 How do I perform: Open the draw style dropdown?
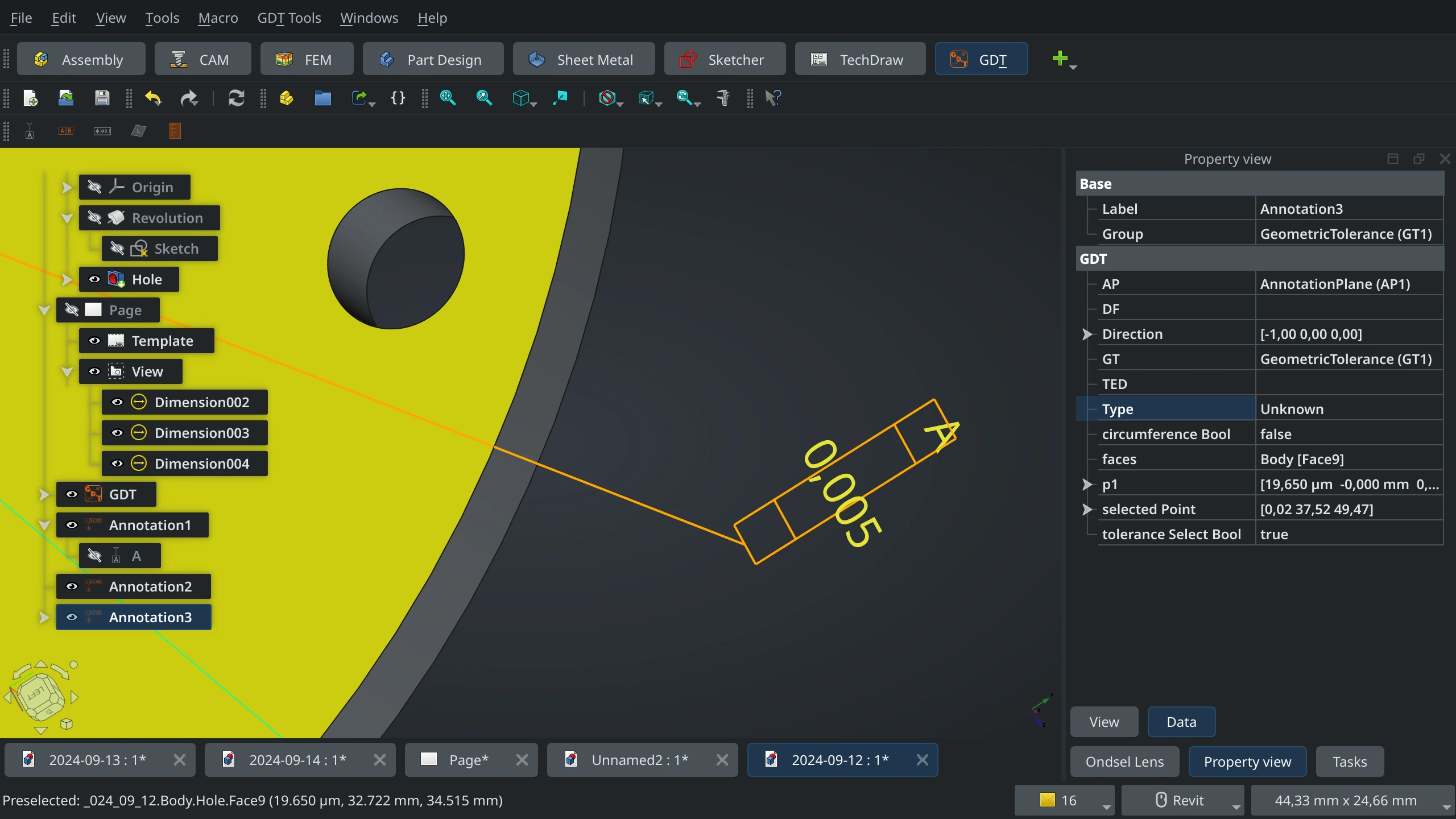click(620, 104)
